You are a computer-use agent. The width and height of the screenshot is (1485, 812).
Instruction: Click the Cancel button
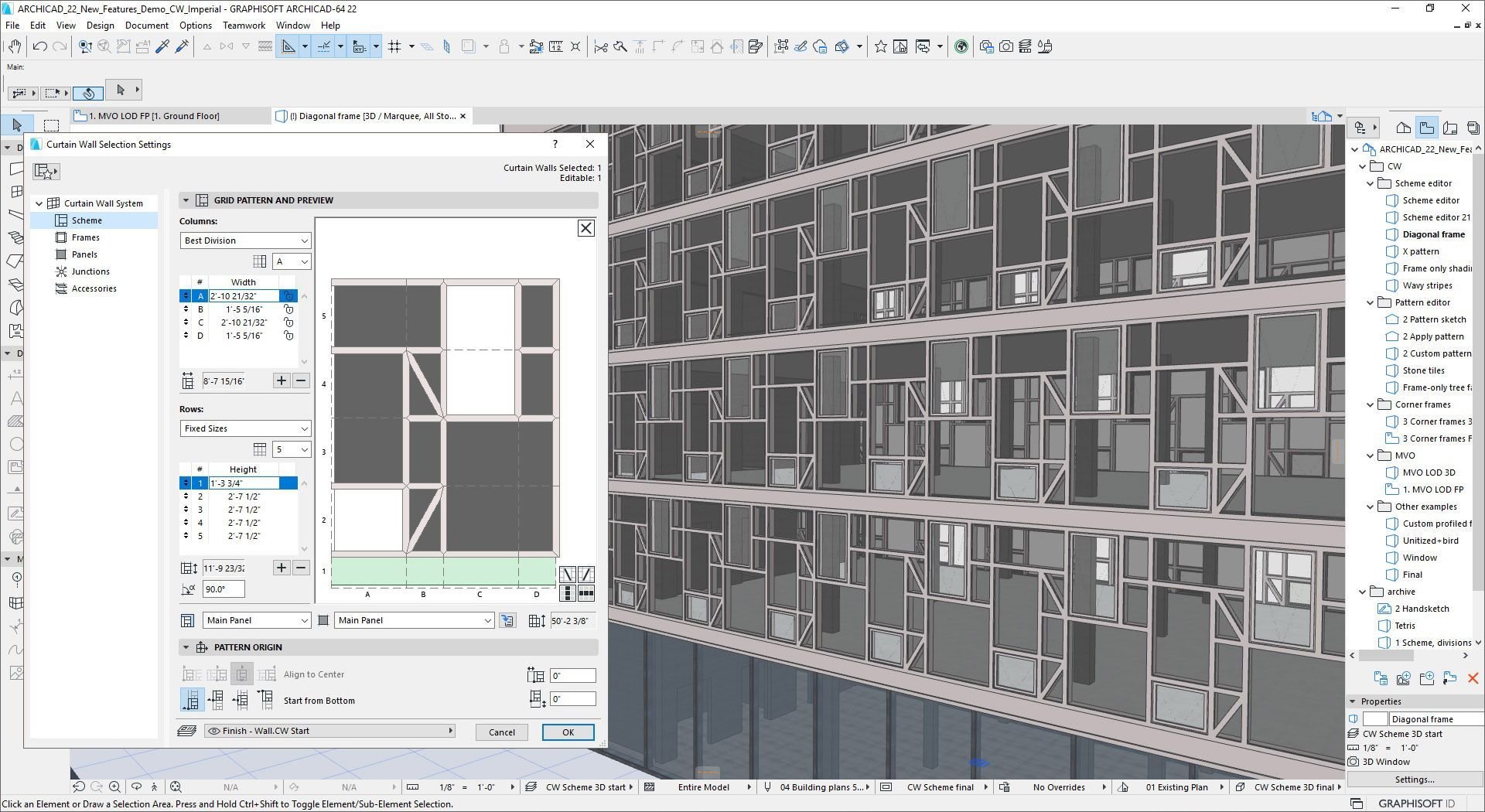click(501, 732)
